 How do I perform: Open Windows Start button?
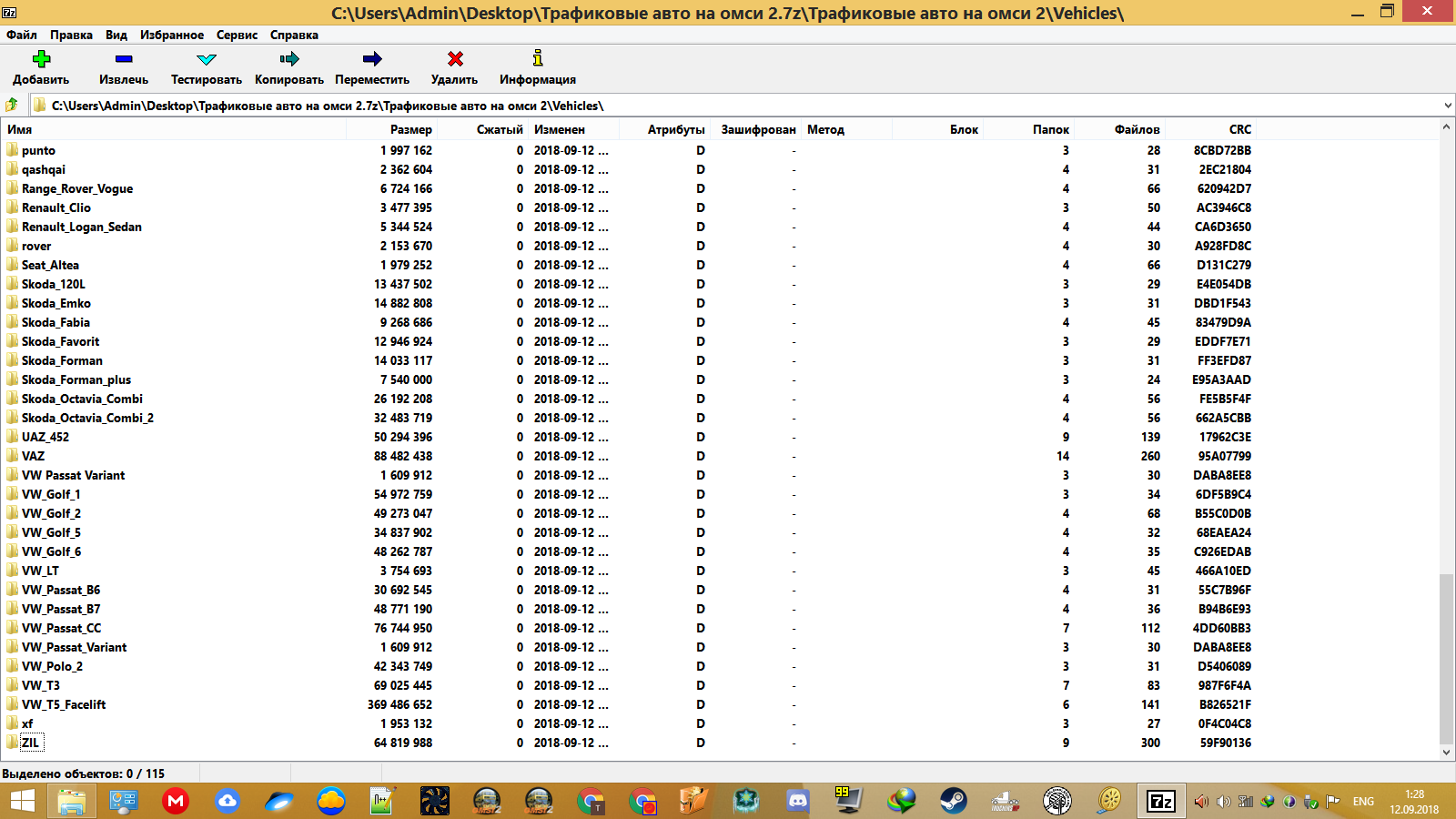(x=23, y=802)
